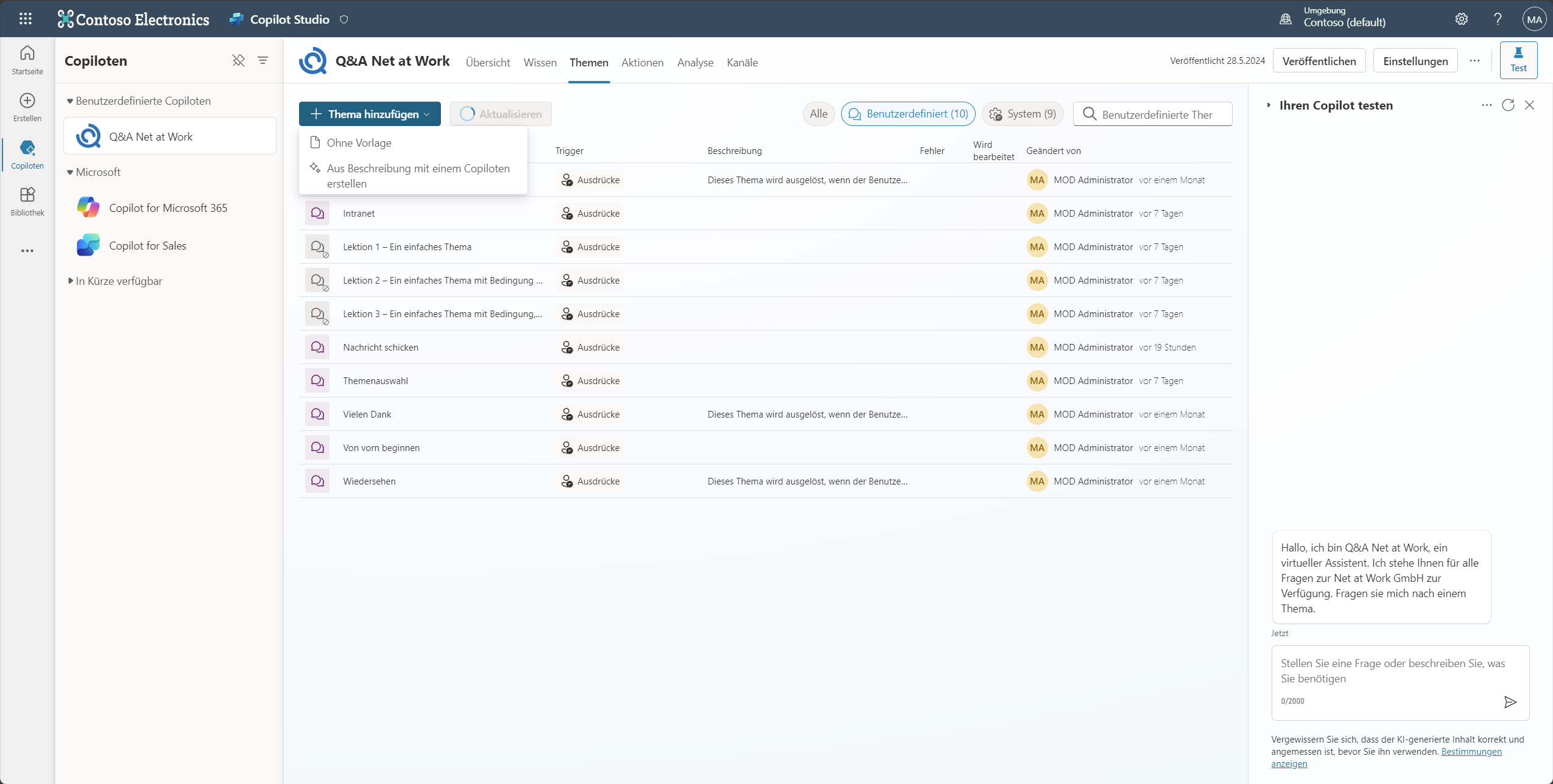Close the Ihren Copilot testen pane
1553x784 pixels.
[x=1529, y=105]
